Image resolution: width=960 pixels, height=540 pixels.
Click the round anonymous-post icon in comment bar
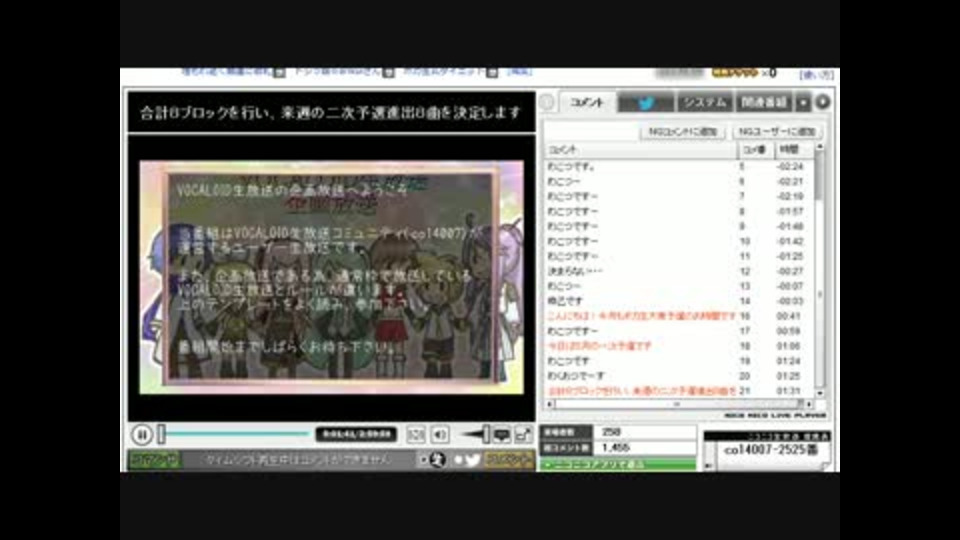point(437,459)
